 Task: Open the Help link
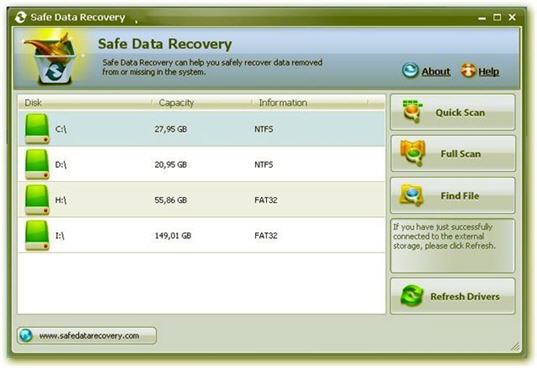tap(489, 72)
